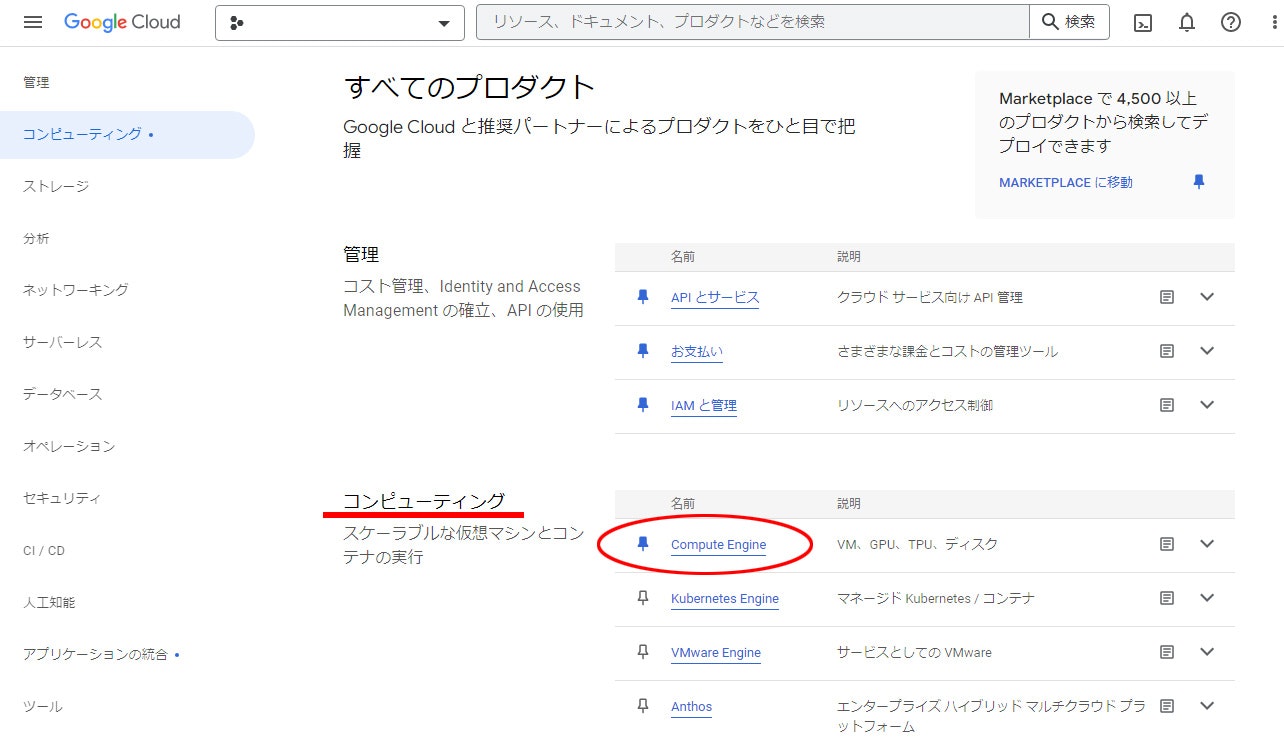1284x751 pixels.
Task: Select 管理 in the left sidebar
Action: [x=36, y=82]
